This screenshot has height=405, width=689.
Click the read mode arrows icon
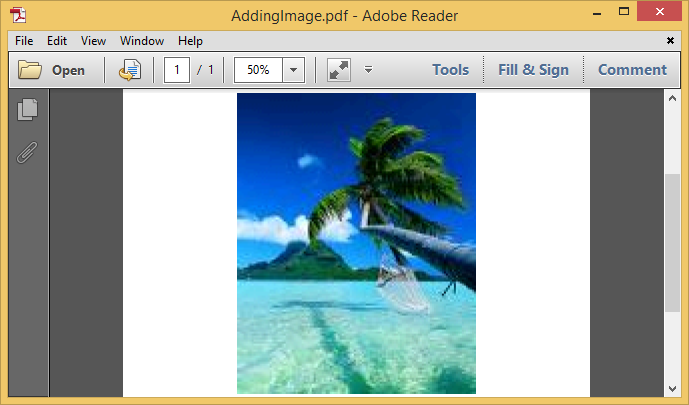point(338,70)
